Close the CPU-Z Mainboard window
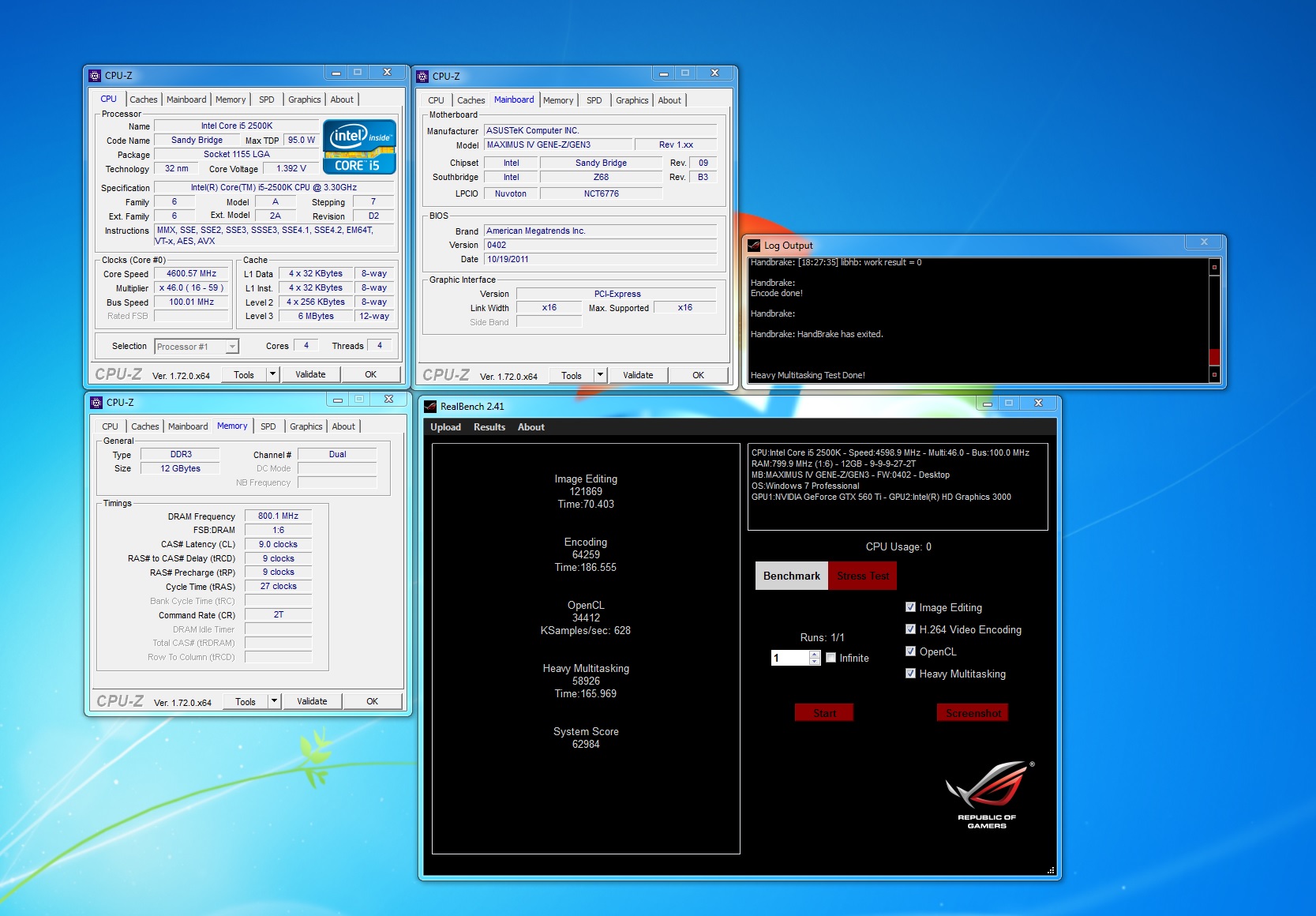Viewport: 1316px width, 916px height. tap(714, 73)
